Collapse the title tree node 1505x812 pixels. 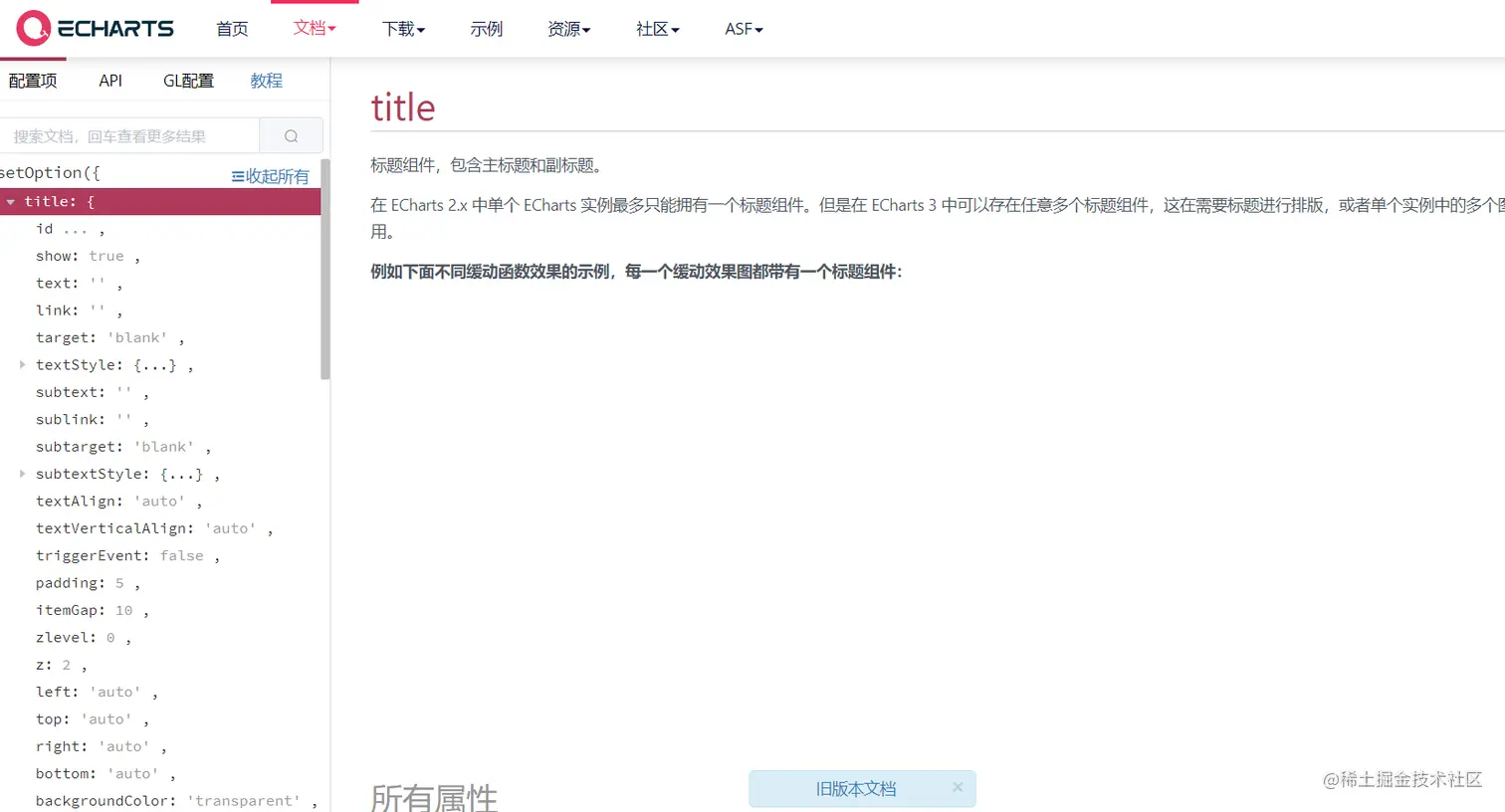click(x=11, y=201)
